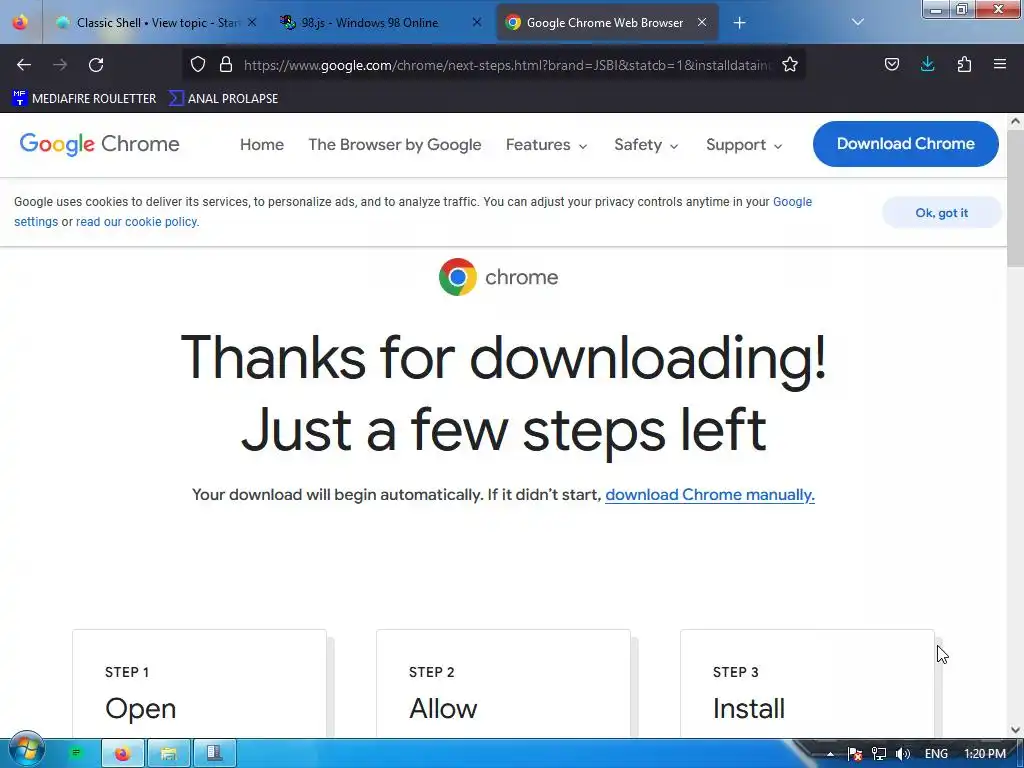Switch to Firefox in the taskbar

point(123,754)
